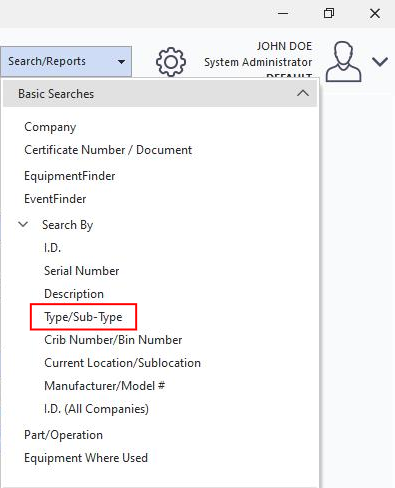Open Certificate Number / Document search
Image resolution: width=395 pixels, height=488 pixels.
click(108, 150)
